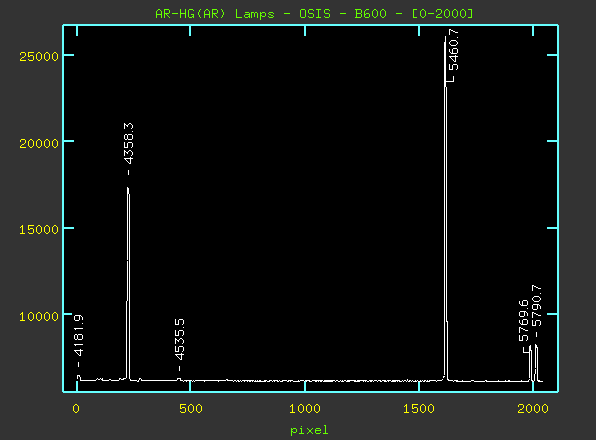Click the top of the tallest peak

[445, 37]
